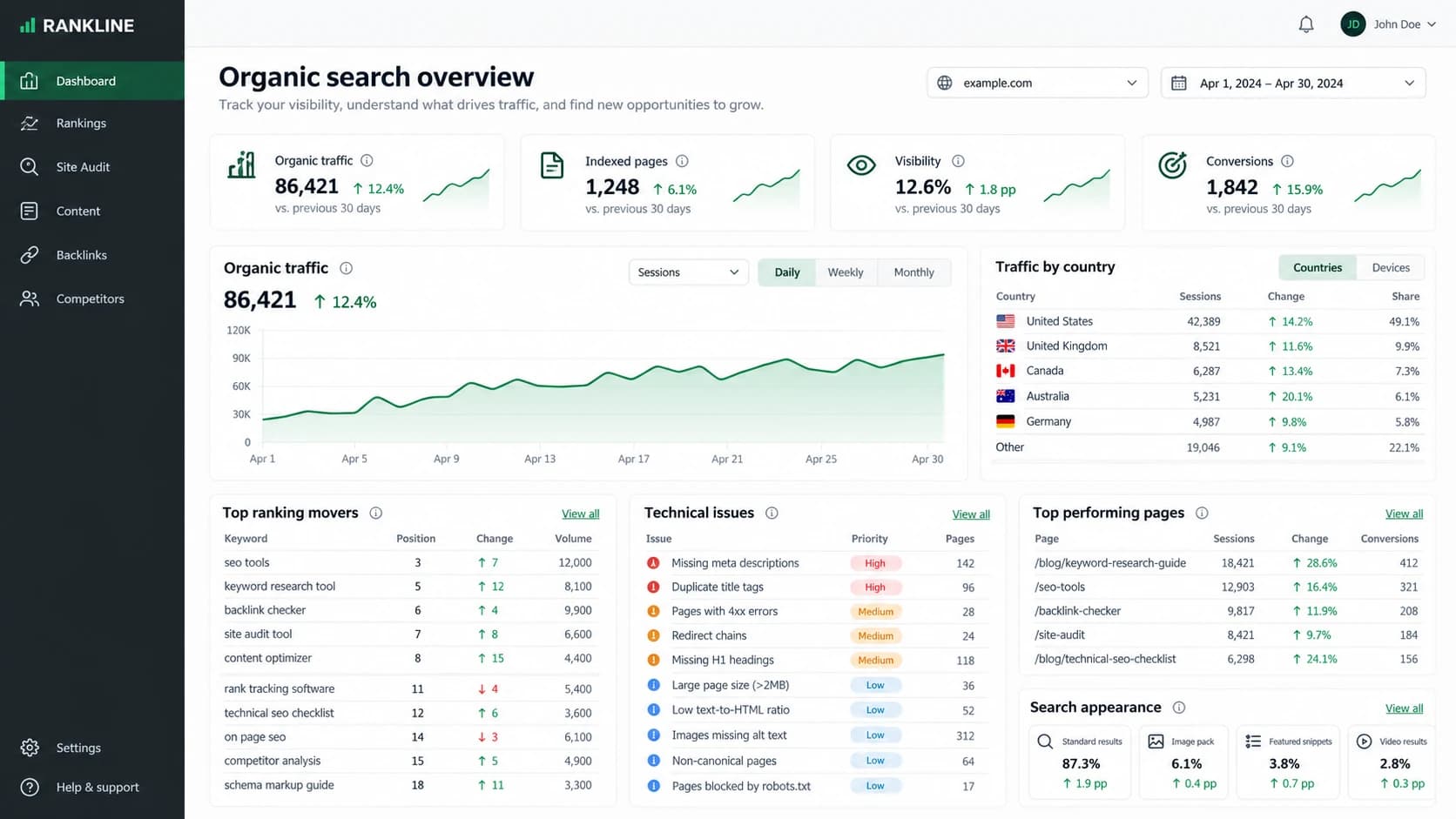Click the JD user avatar
This screenshot has height=819, width=1456.
click(1352, 24)
